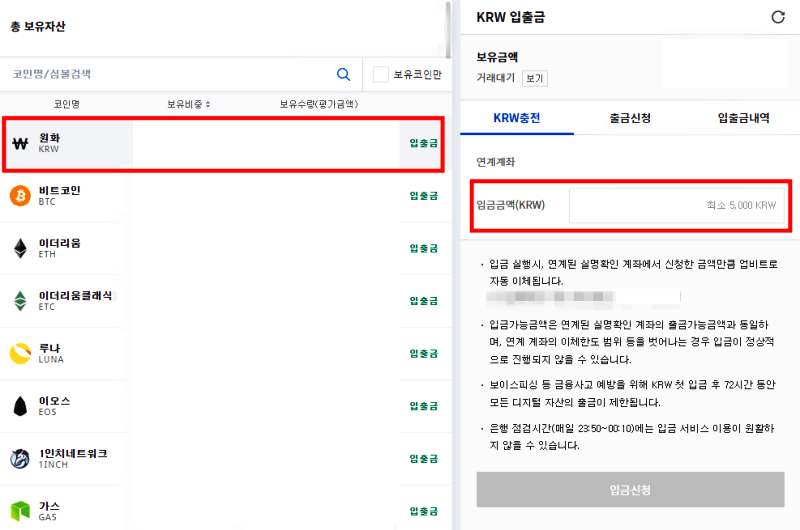Click 보기 button next to 거래대기
Screen dimensions: 800x530
point(535,79)
